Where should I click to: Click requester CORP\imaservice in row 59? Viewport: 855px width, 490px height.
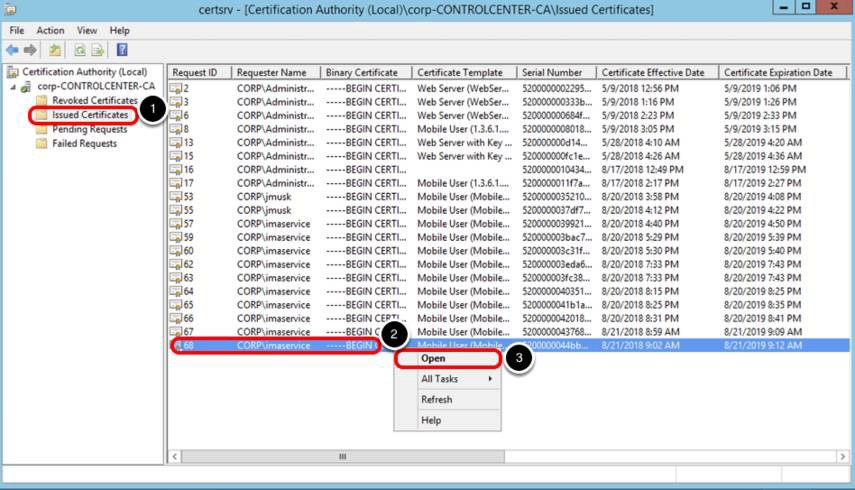[x=273, y=237]
